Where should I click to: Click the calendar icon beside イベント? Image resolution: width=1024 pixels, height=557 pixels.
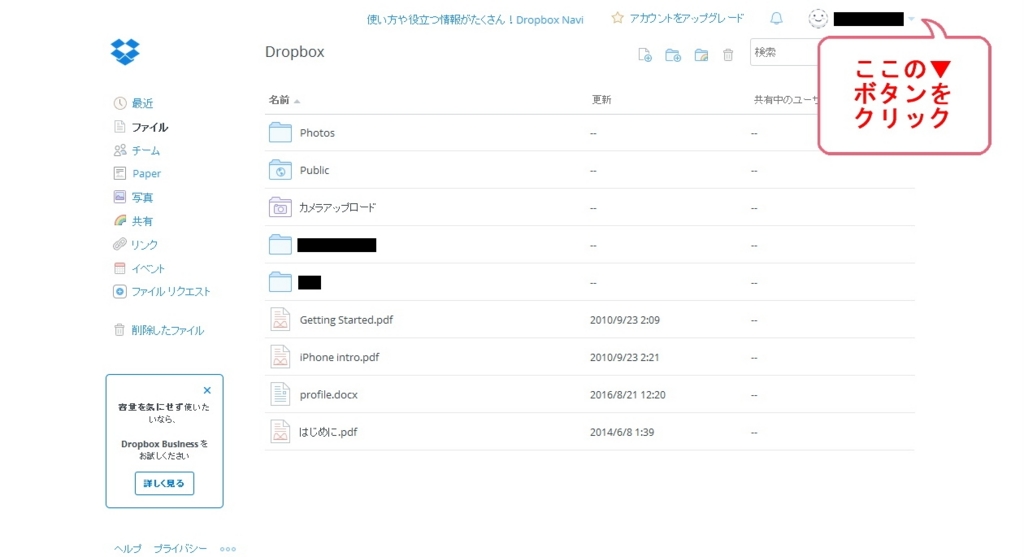pyautogui.click(x=120, y=268)
